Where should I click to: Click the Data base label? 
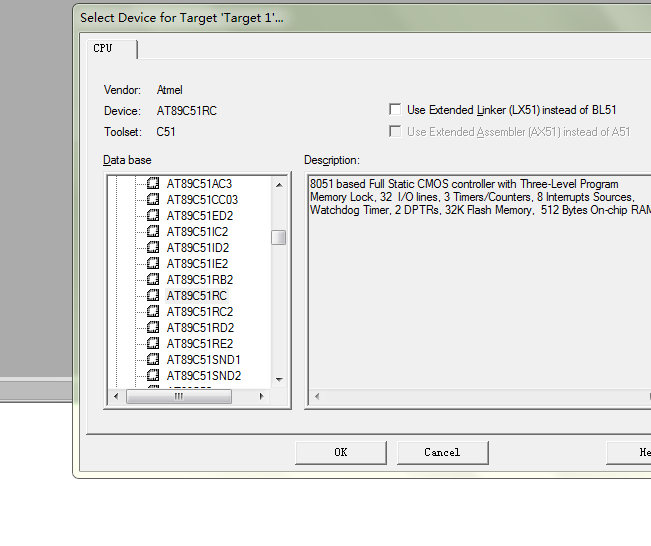pos(127,160)
